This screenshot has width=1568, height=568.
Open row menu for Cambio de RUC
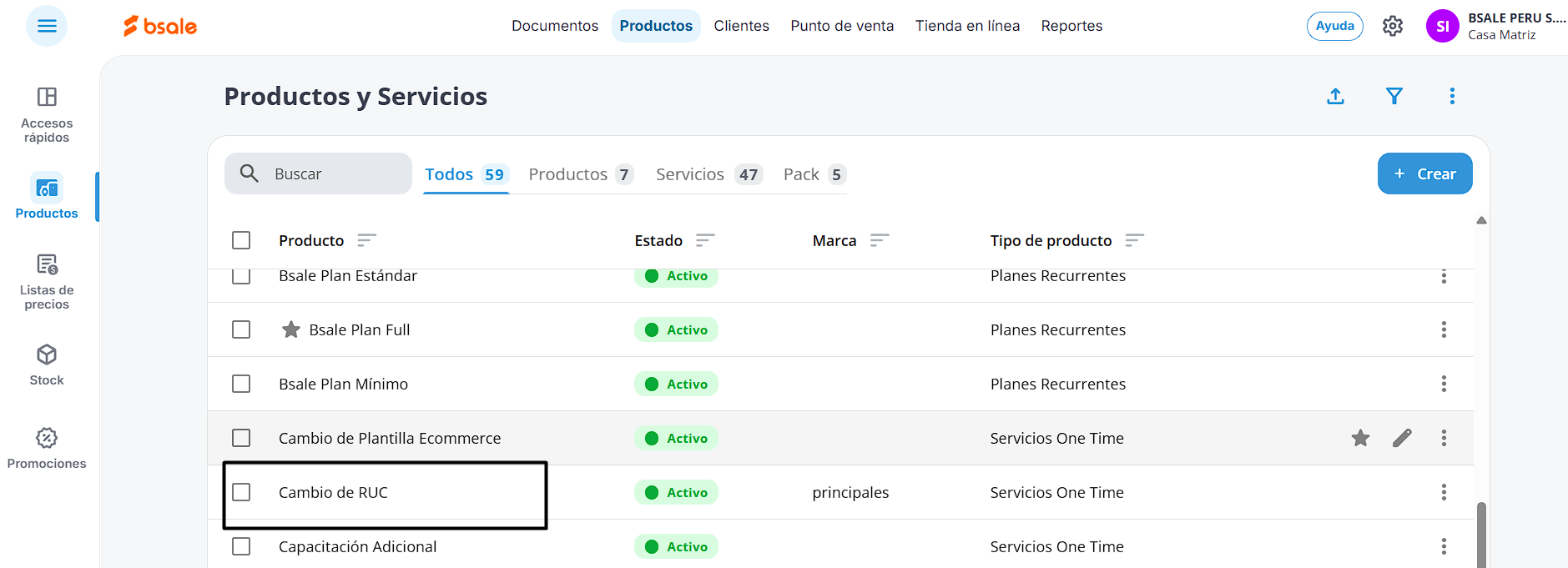click(1444, 492)
